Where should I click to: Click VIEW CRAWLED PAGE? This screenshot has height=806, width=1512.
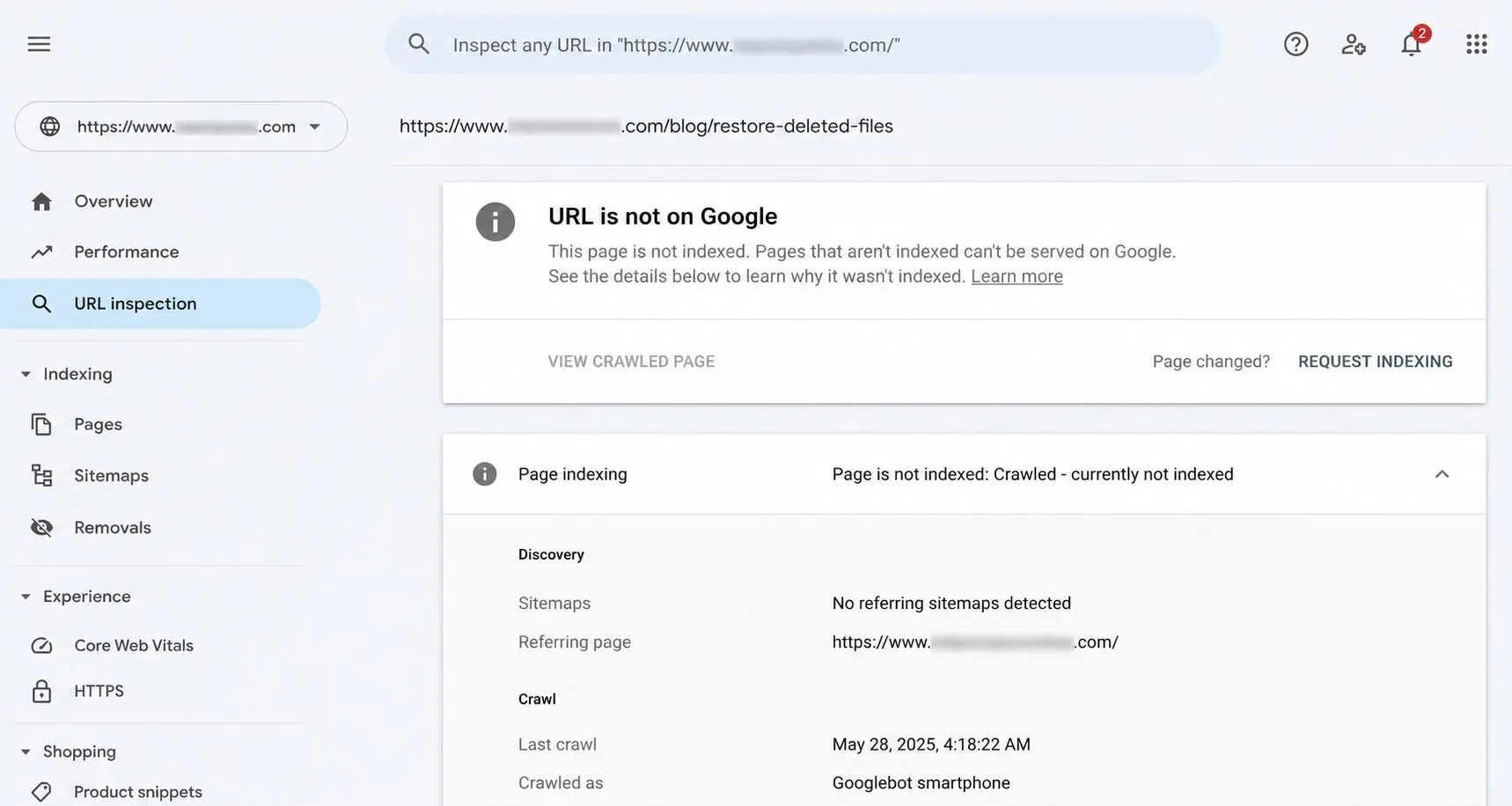(x=631, y=362)
